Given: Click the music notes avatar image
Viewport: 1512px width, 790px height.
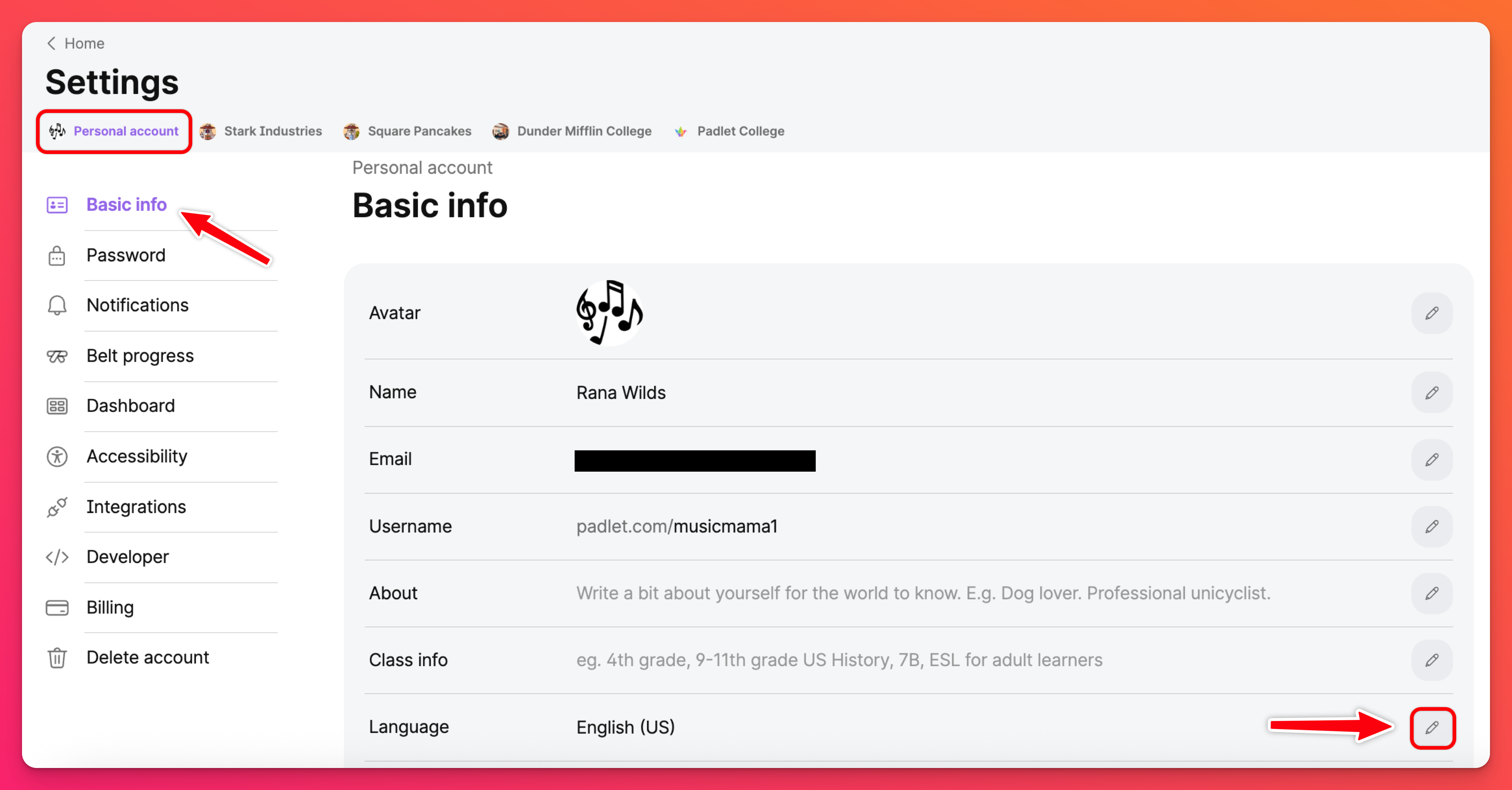Looking at the screenshot, I should (609, 312).
